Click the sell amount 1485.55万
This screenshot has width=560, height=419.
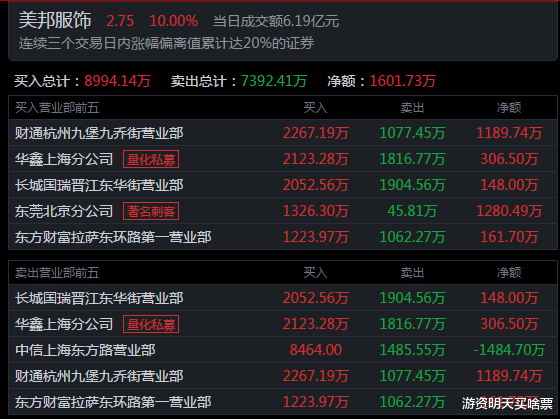tap(412, 350)
